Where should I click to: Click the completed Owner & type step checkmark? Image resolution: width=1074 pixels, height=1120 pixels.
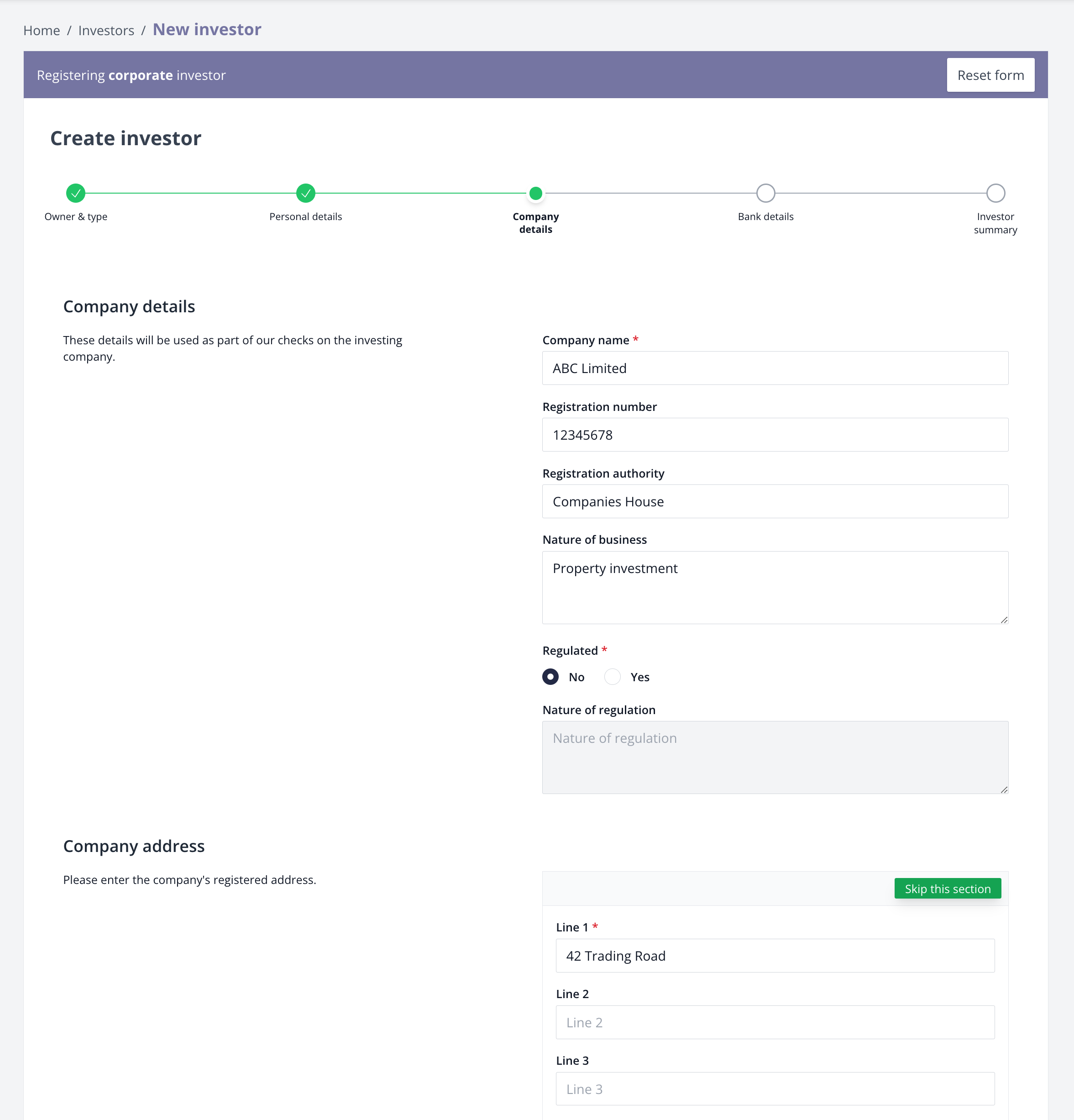(x=76, y=193)
